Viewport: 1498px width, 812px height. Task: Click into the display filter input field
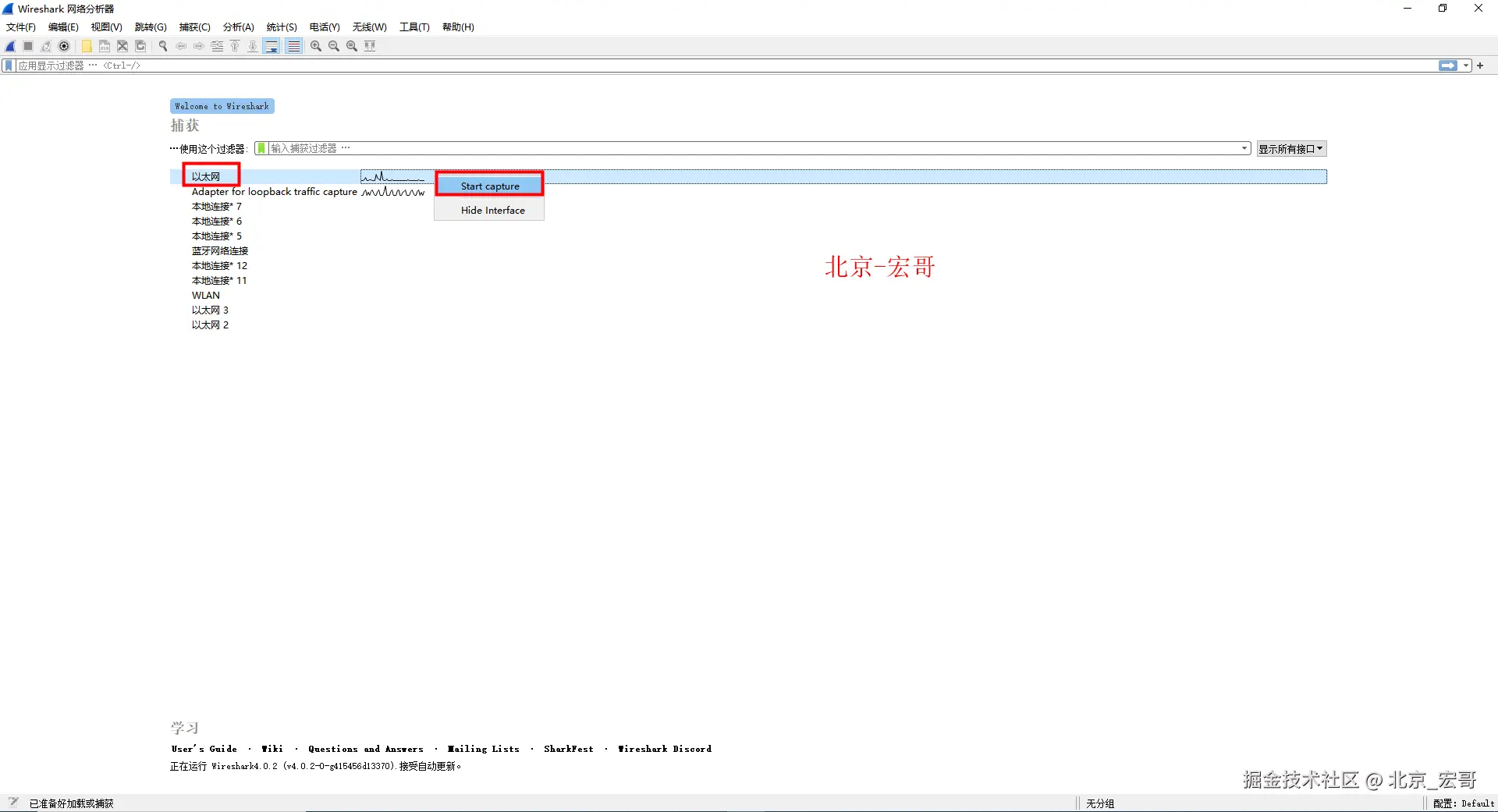(726, 66)
